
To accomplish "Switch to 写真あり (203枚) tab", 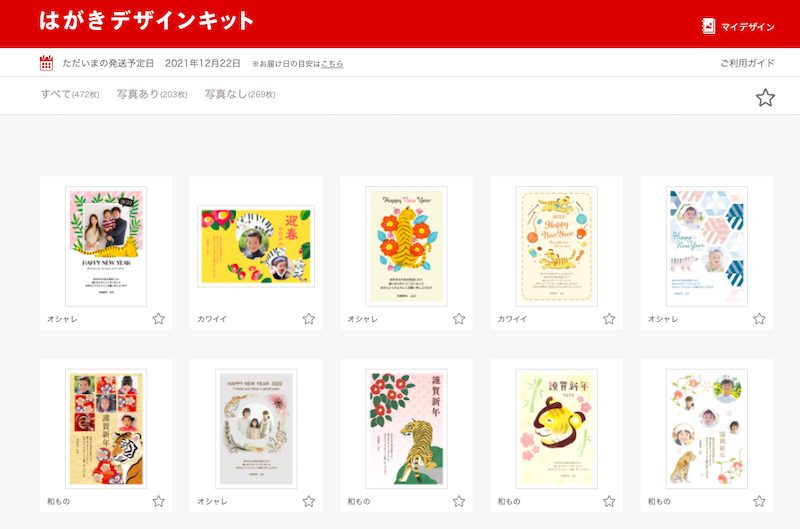I will point(152,94).
